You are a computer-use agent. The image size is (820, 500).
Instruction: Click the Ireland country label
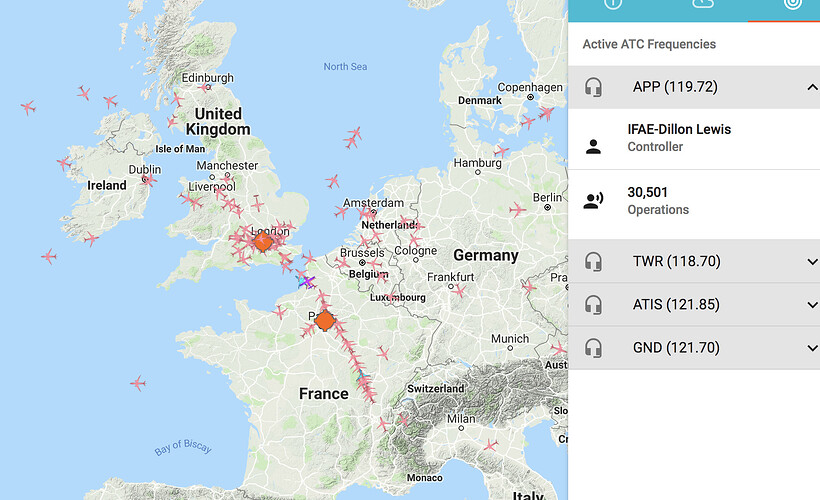coord(107,186)
